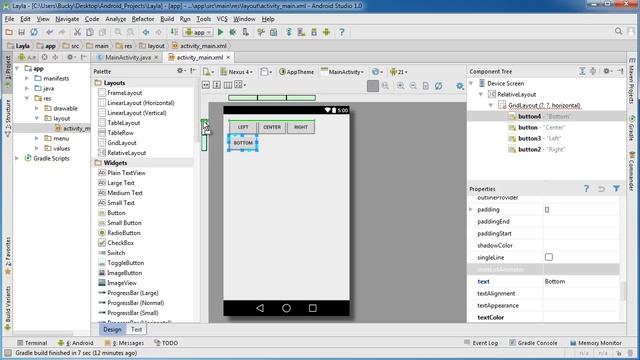Open the app run configuration dropdown
Screen dimensions: 640x360
[x=198, y=32]
